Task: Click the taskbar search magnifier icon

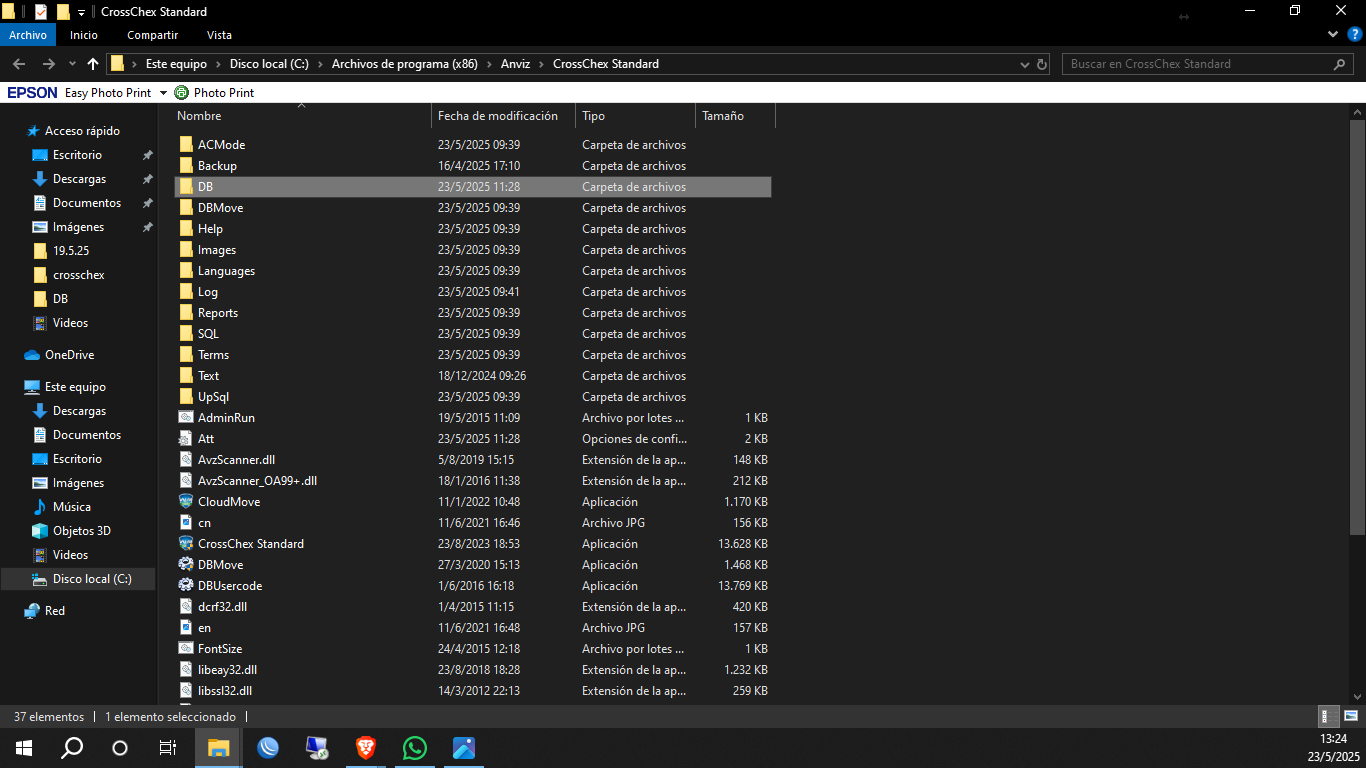Action: 72,748
